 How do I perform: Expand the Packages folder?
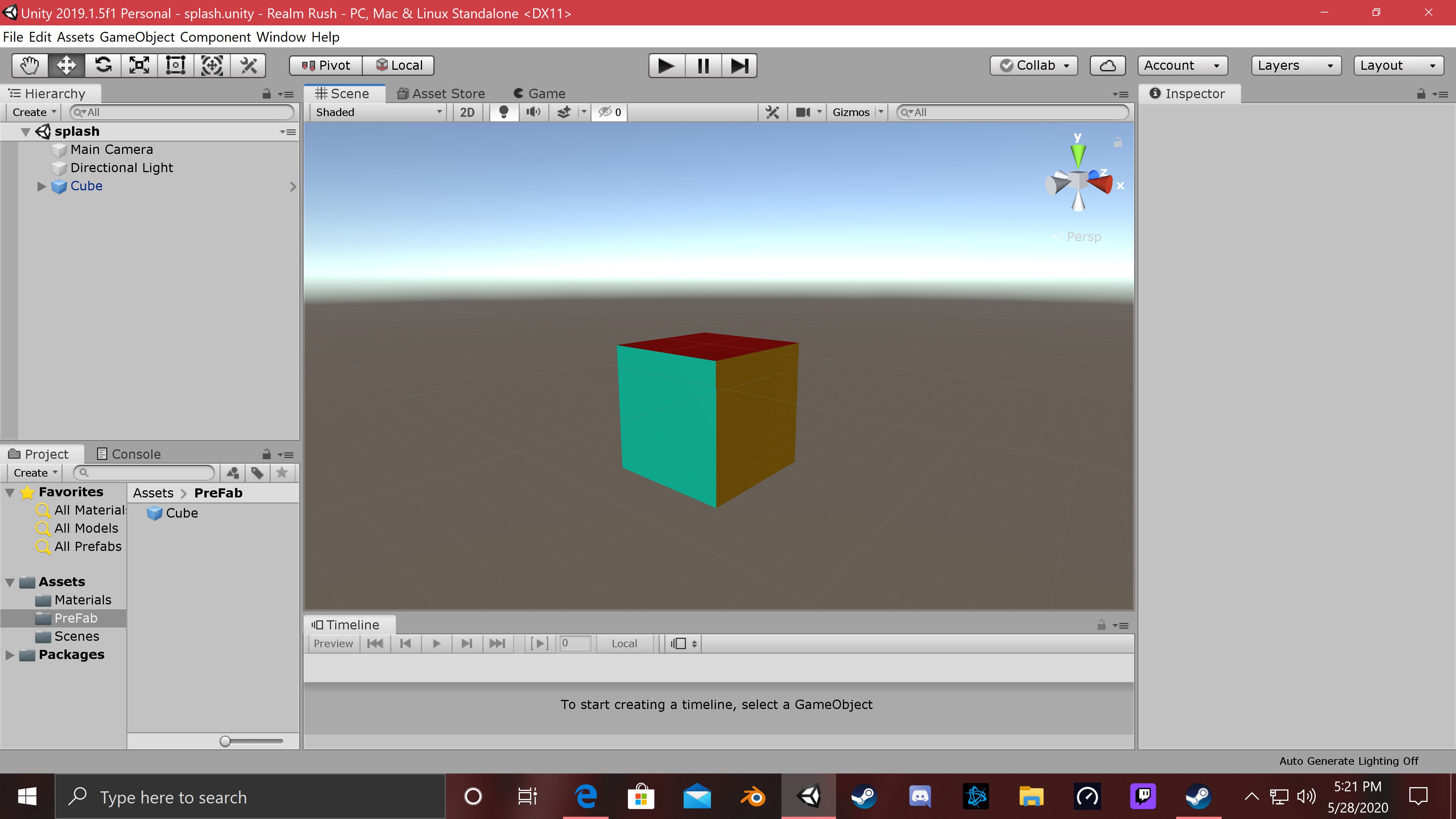pos(9,654)
